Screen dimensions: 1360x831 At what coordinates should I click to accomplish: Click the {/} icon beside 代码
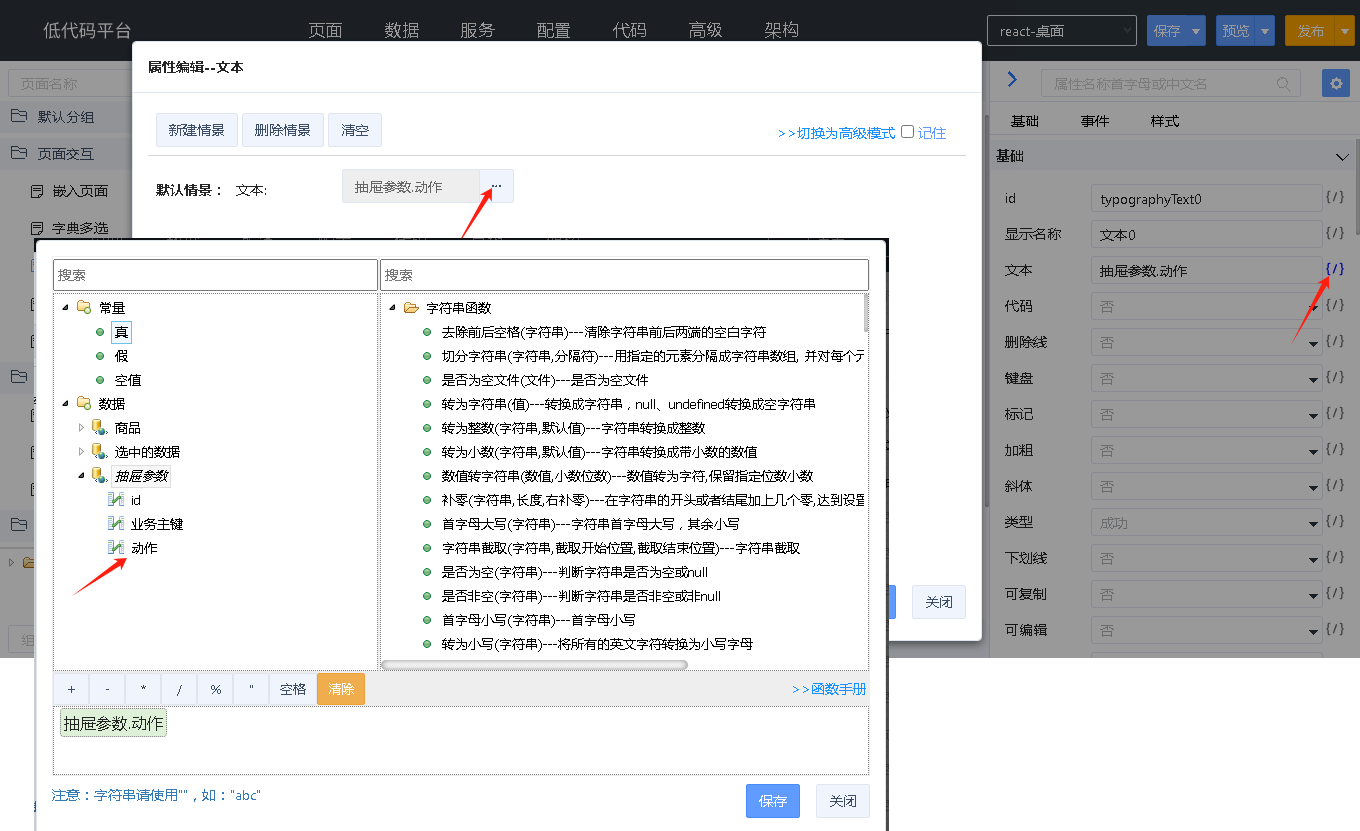click(1334, 305)
